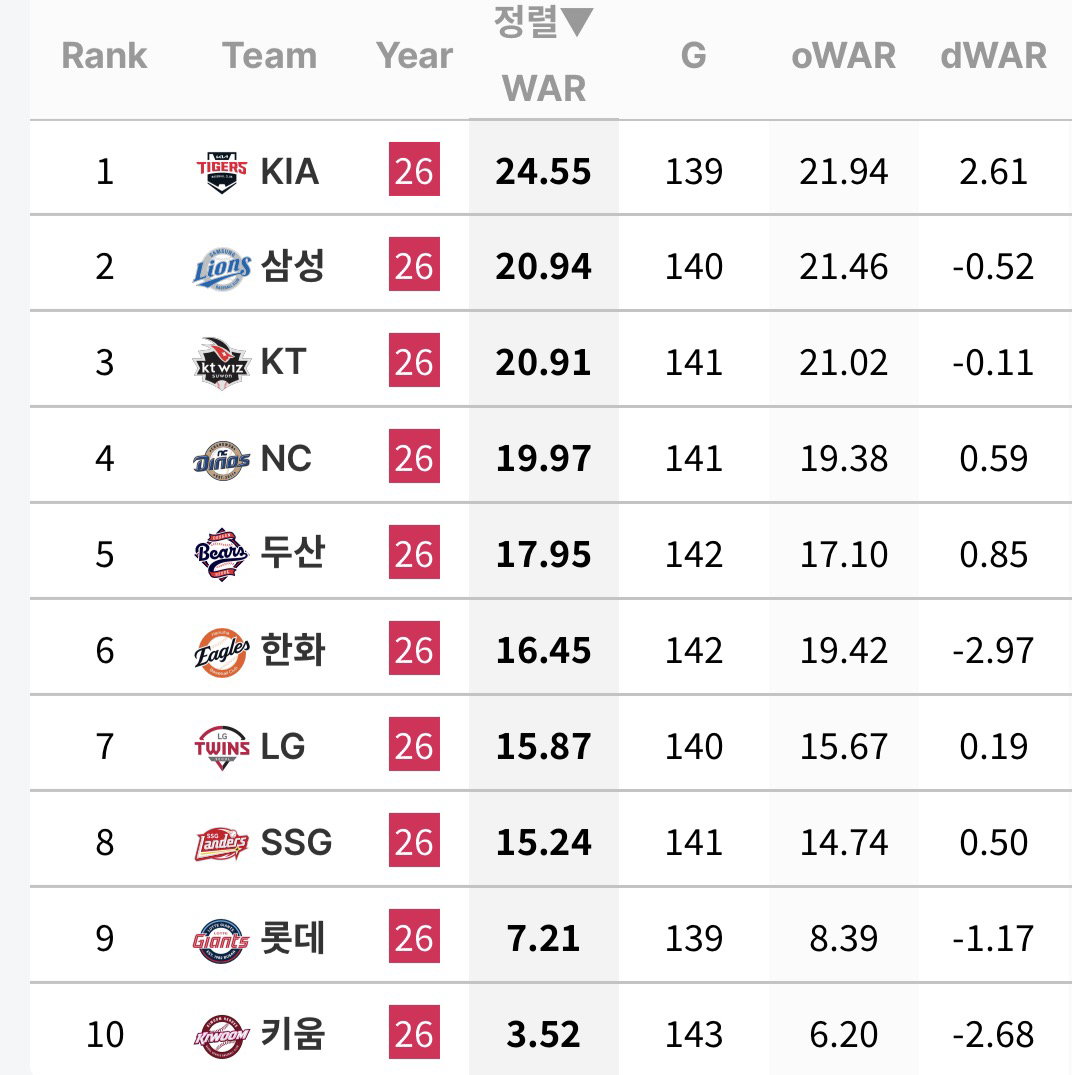Screen dimensions: 1072x1075
Task: Click the SSG Landers team logo
Action: pos(221,843)
